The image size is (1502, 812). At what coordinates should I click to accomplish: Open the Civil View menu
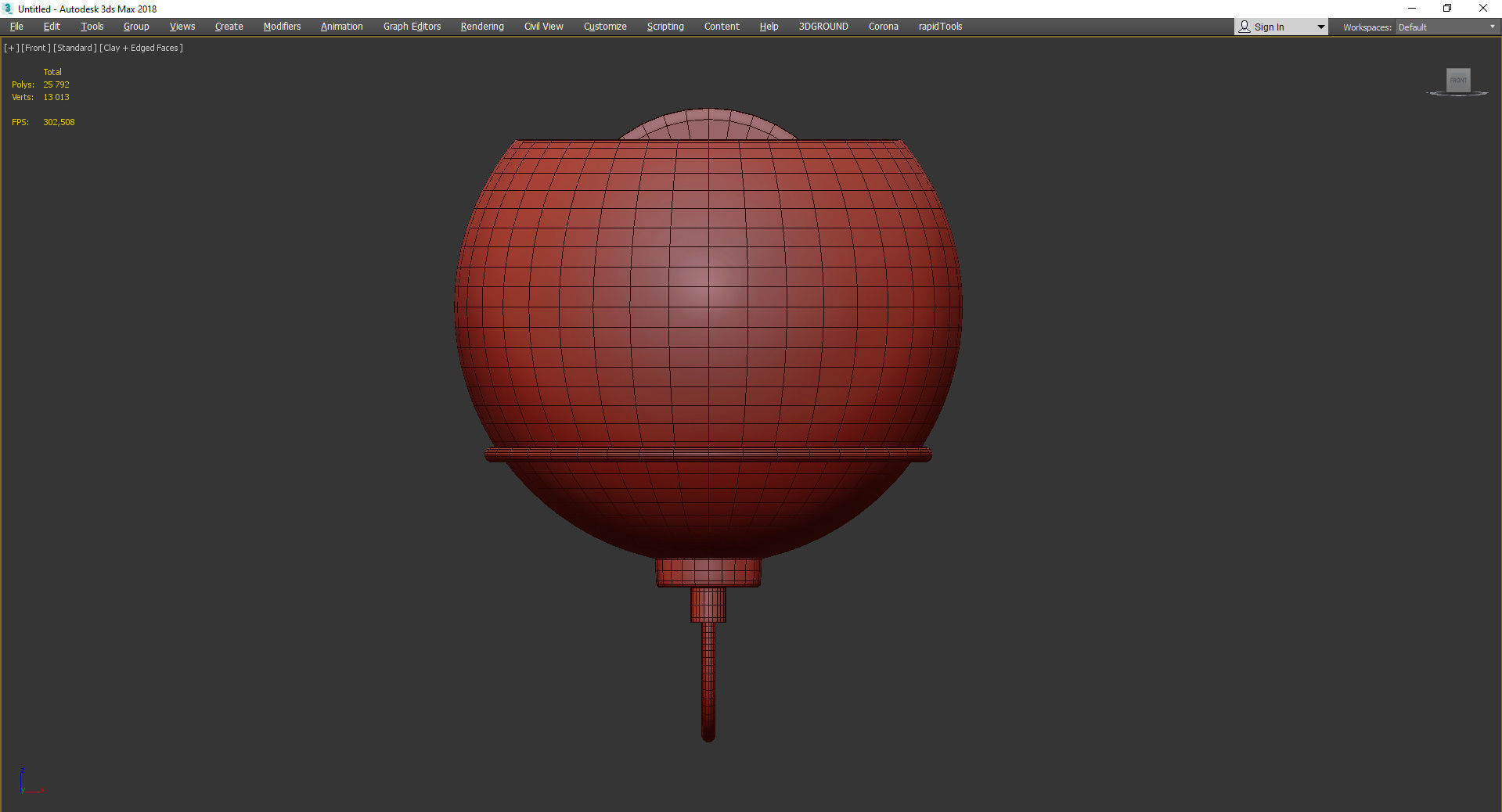[x=544, y=27]
